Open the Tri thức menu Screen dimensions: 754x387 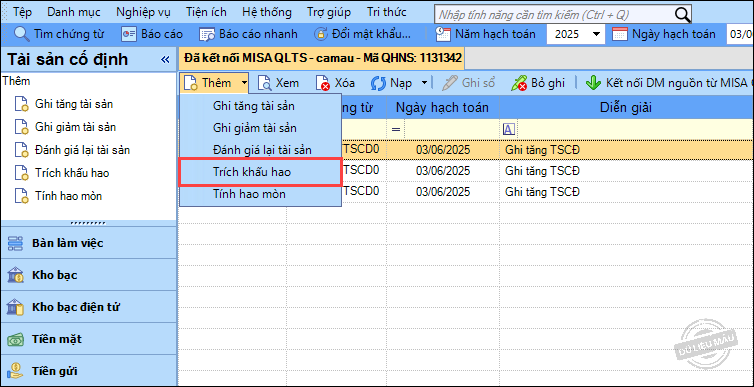pos(386,12)
